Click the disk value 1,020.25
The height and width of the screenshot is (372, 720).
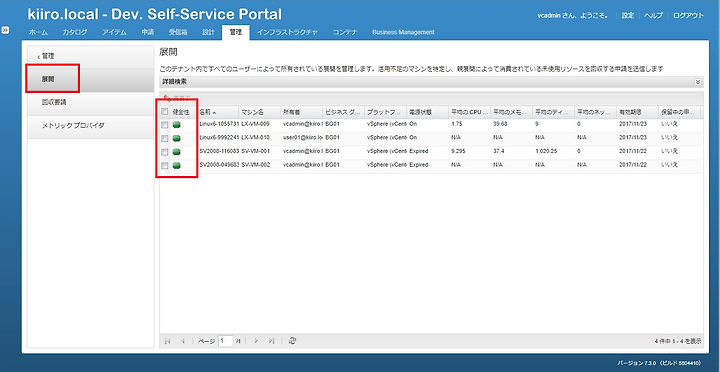click(546, 151)
